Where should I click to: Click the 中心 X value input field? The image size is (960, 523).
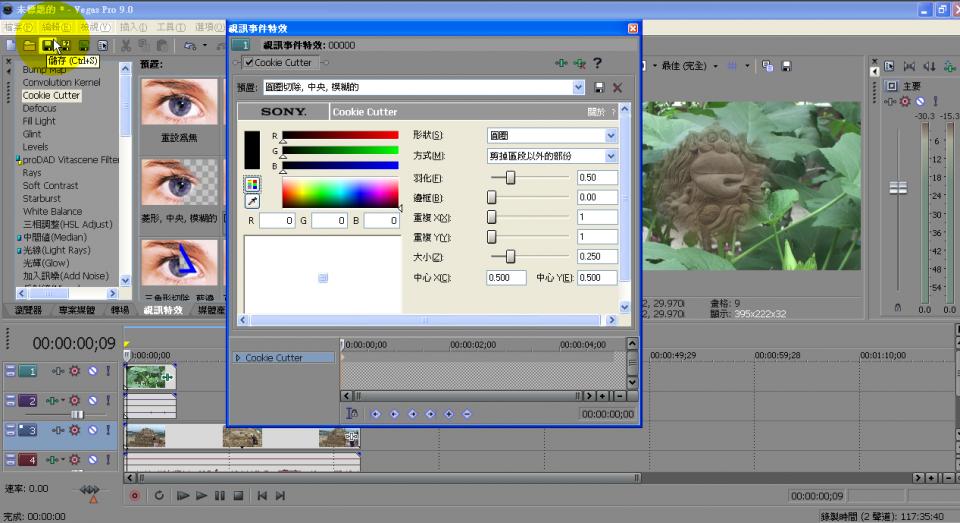(506, 277)
